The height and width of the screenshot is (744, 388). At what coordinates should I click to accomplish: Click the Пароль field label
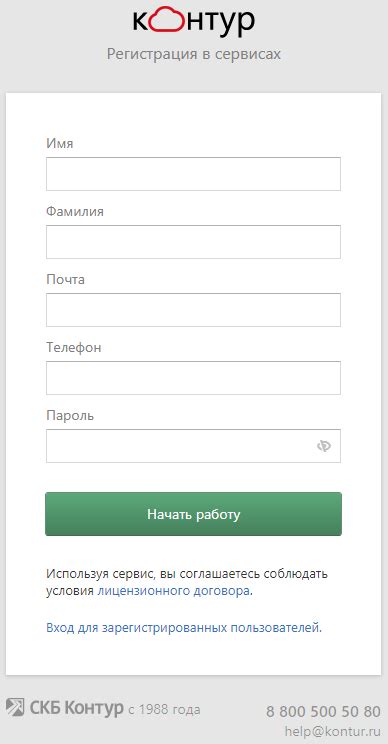click(70, 416)
